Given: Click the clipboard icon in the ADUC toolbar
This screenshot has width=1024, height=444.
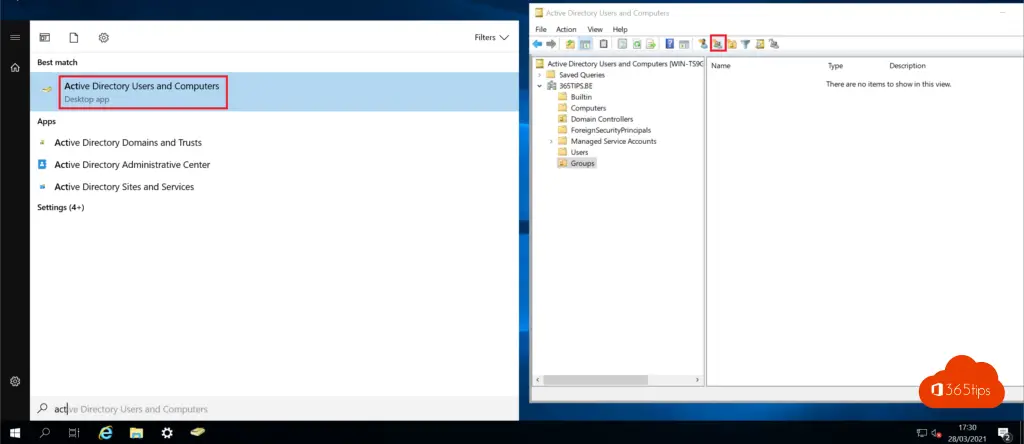Looking at the screenshot, I should [603, 44].
